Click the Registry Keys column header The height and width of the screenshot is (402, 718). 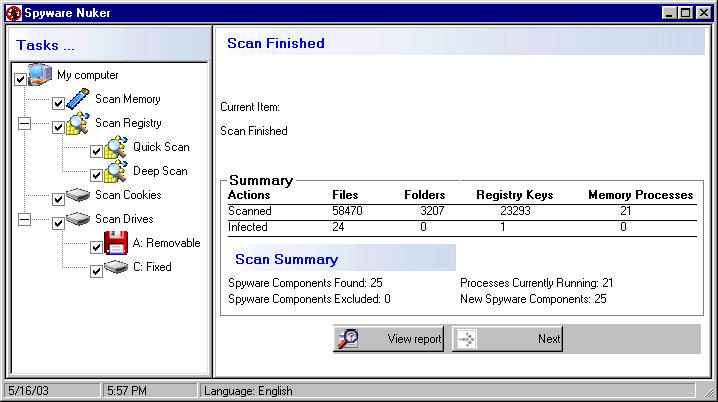point(515,195)
